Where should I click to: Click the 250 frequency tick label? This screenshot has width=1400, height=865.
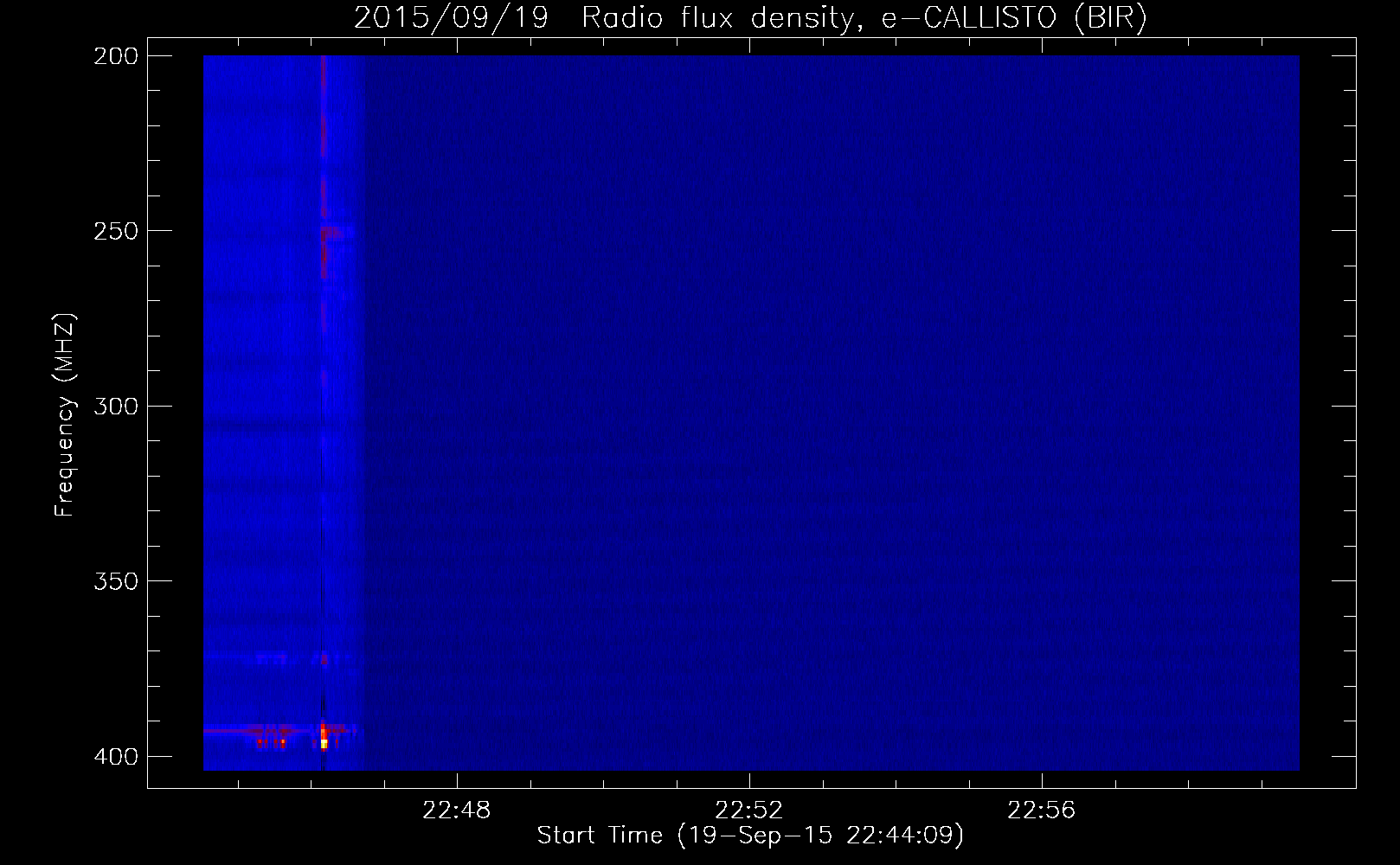pyautogui.click(x=116, y=231)
